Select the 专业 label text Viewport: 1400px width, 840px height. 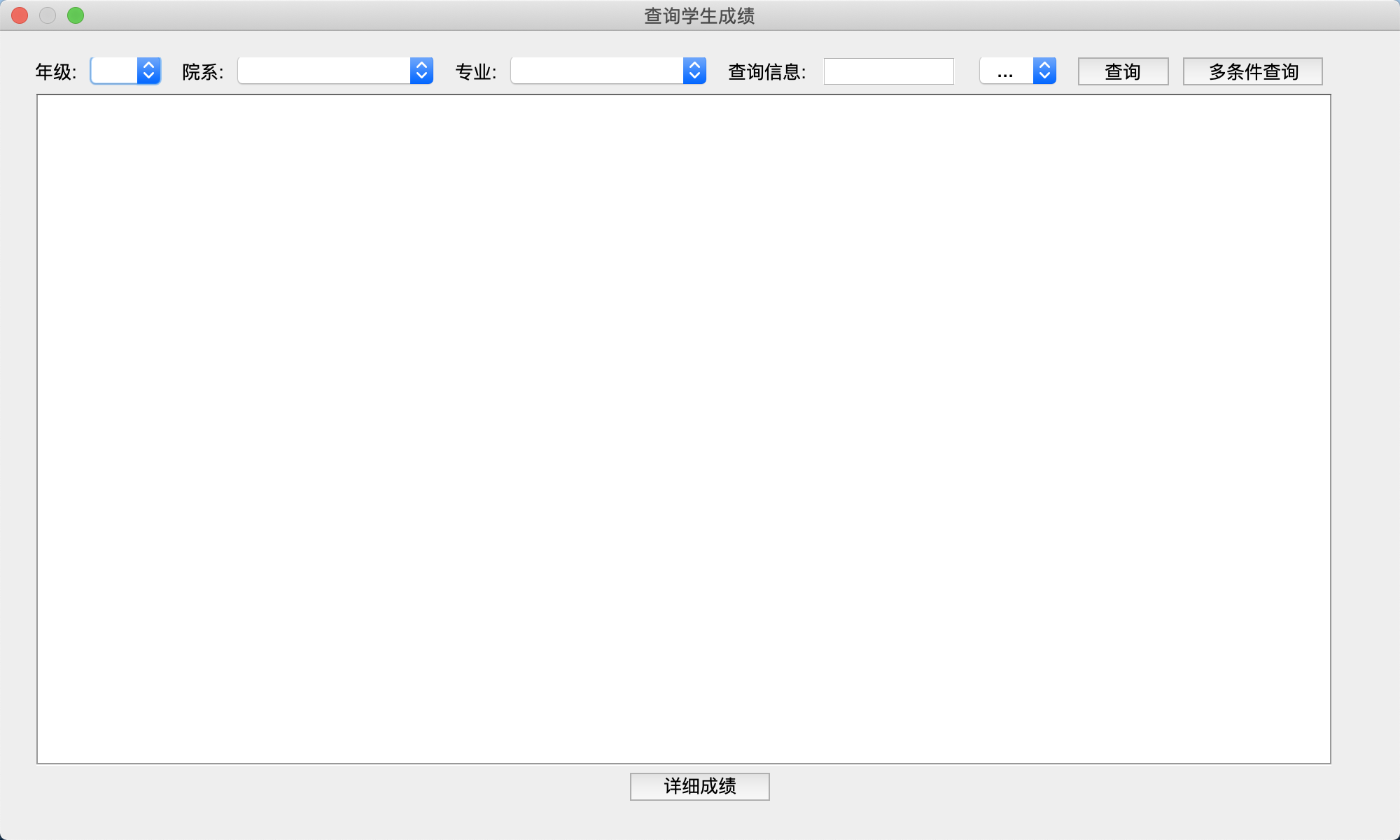(475, 71)
